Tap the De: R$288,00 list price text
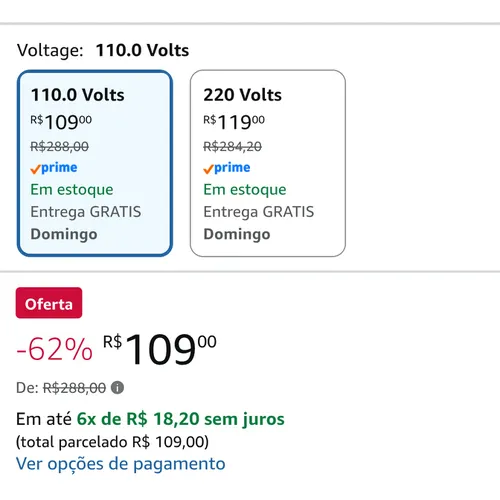The width and height of the screenshot is (500, 500). (61, 388)
